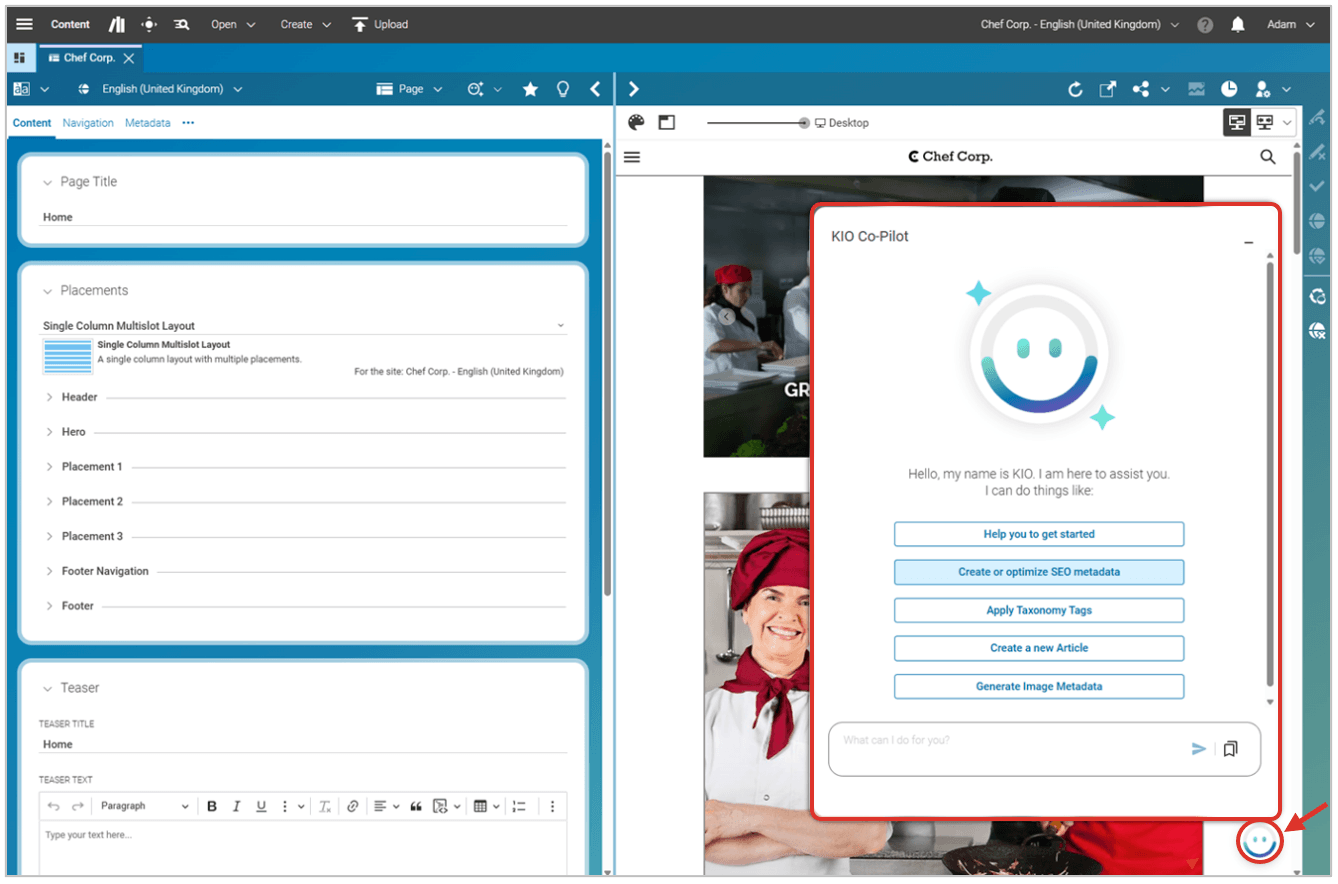Toggle underline formatting in teaser text
The height and width of the screenshot is (884, 1338).
pos(262,807)
